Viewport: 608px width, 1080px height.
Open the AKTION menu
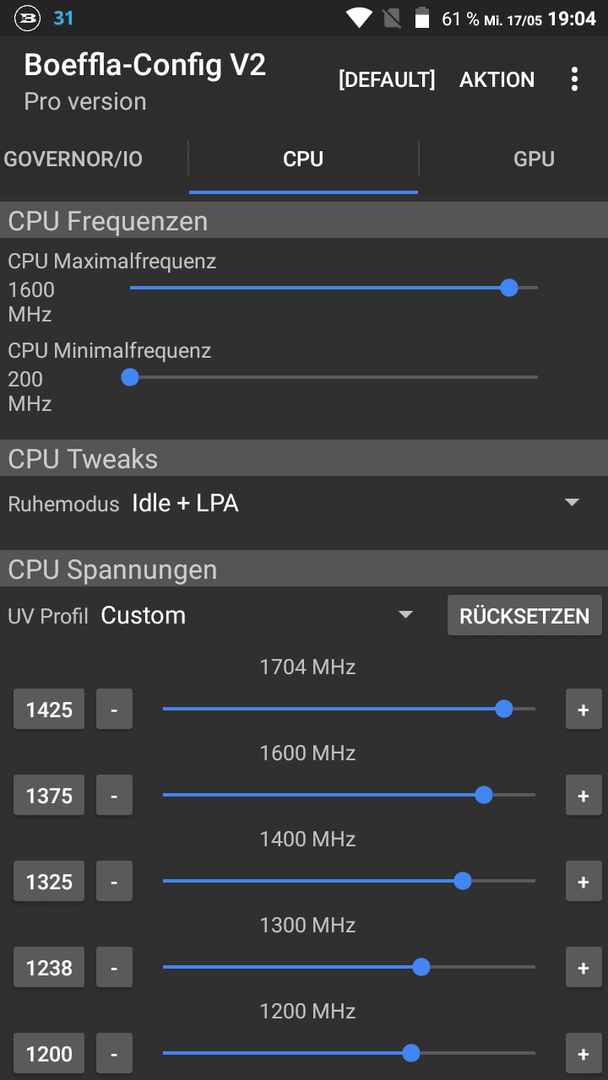click(x=497, y=80)
